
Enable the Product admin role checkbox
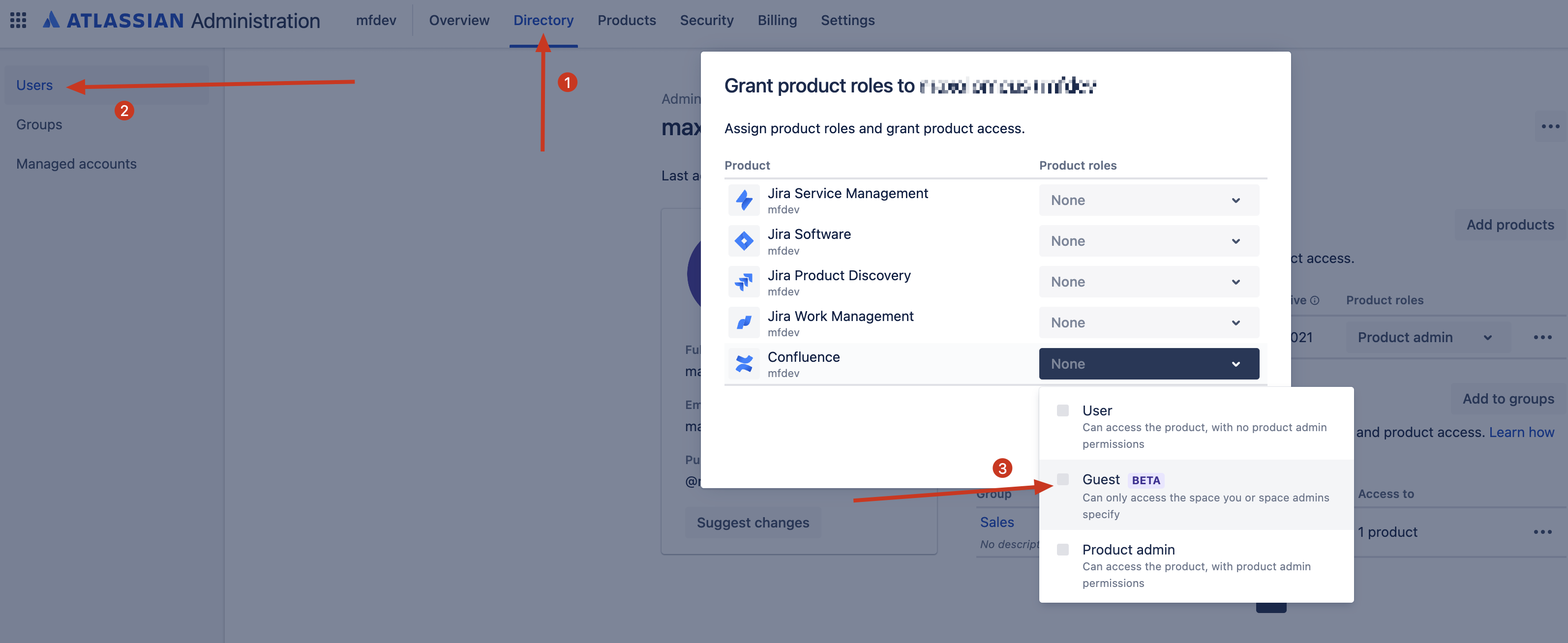click(x=1064, y=549)
